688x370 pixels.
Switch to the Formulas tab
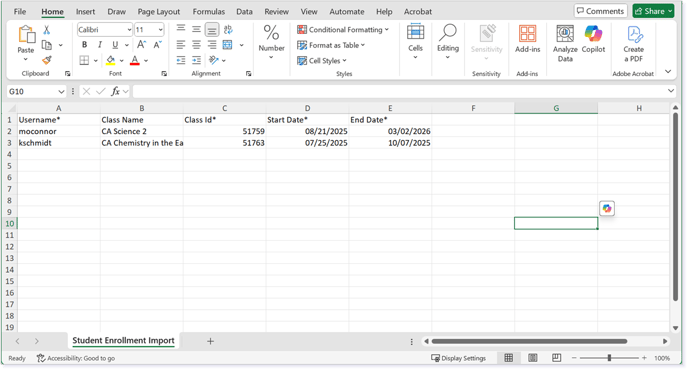coord(208,11)
